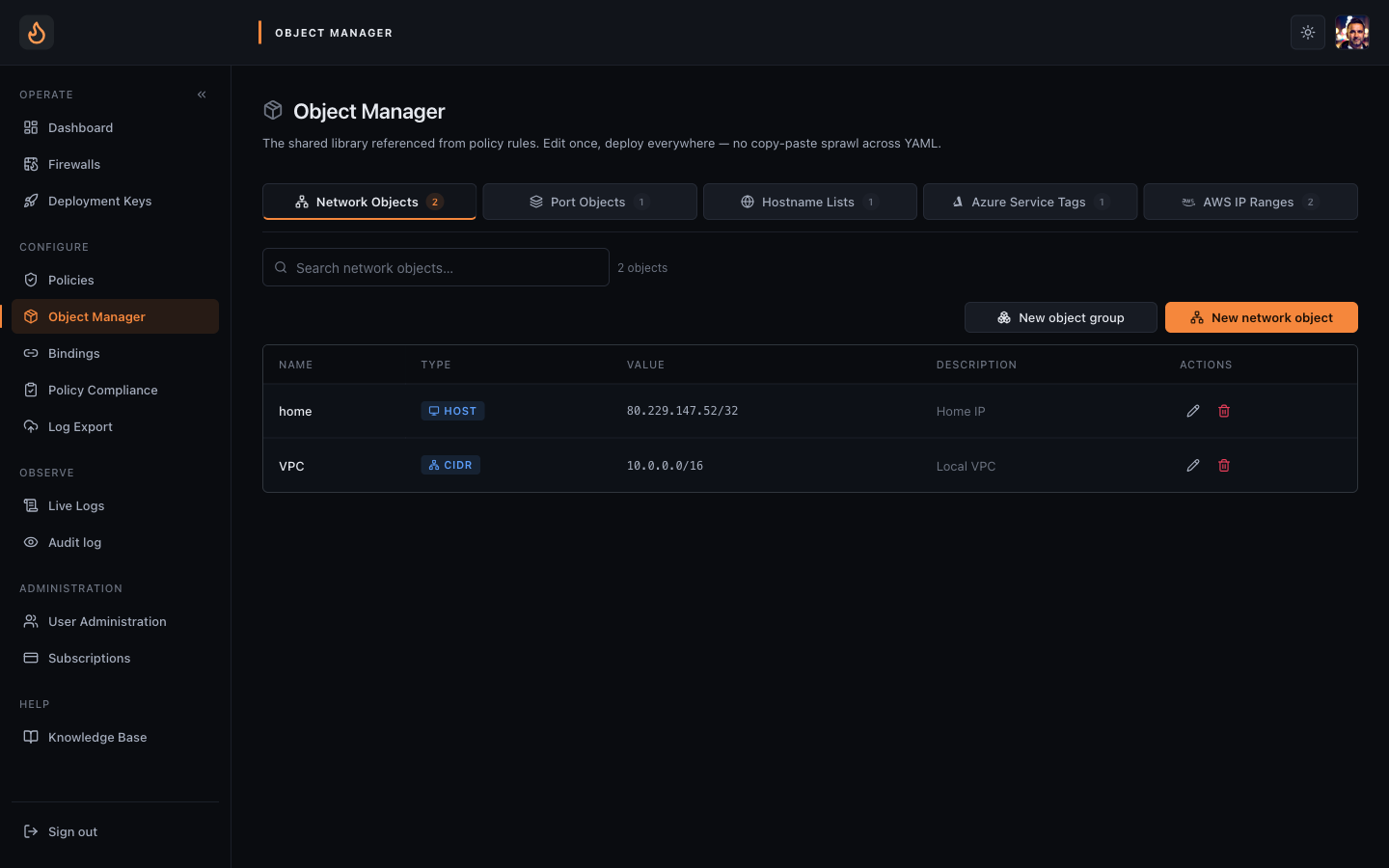Go to Policies page
The height and width of the screenshot is (868, 1389).
pos(115,280)
